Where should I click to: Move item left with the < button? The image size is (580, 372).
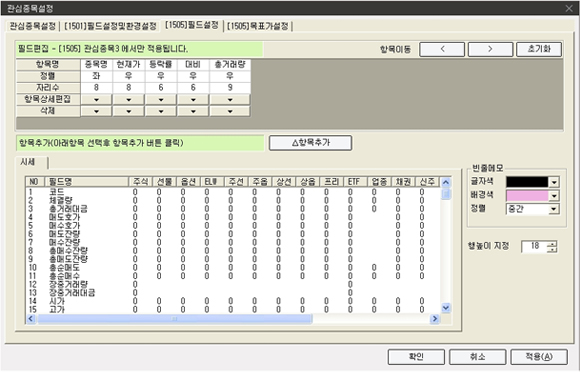442,49
